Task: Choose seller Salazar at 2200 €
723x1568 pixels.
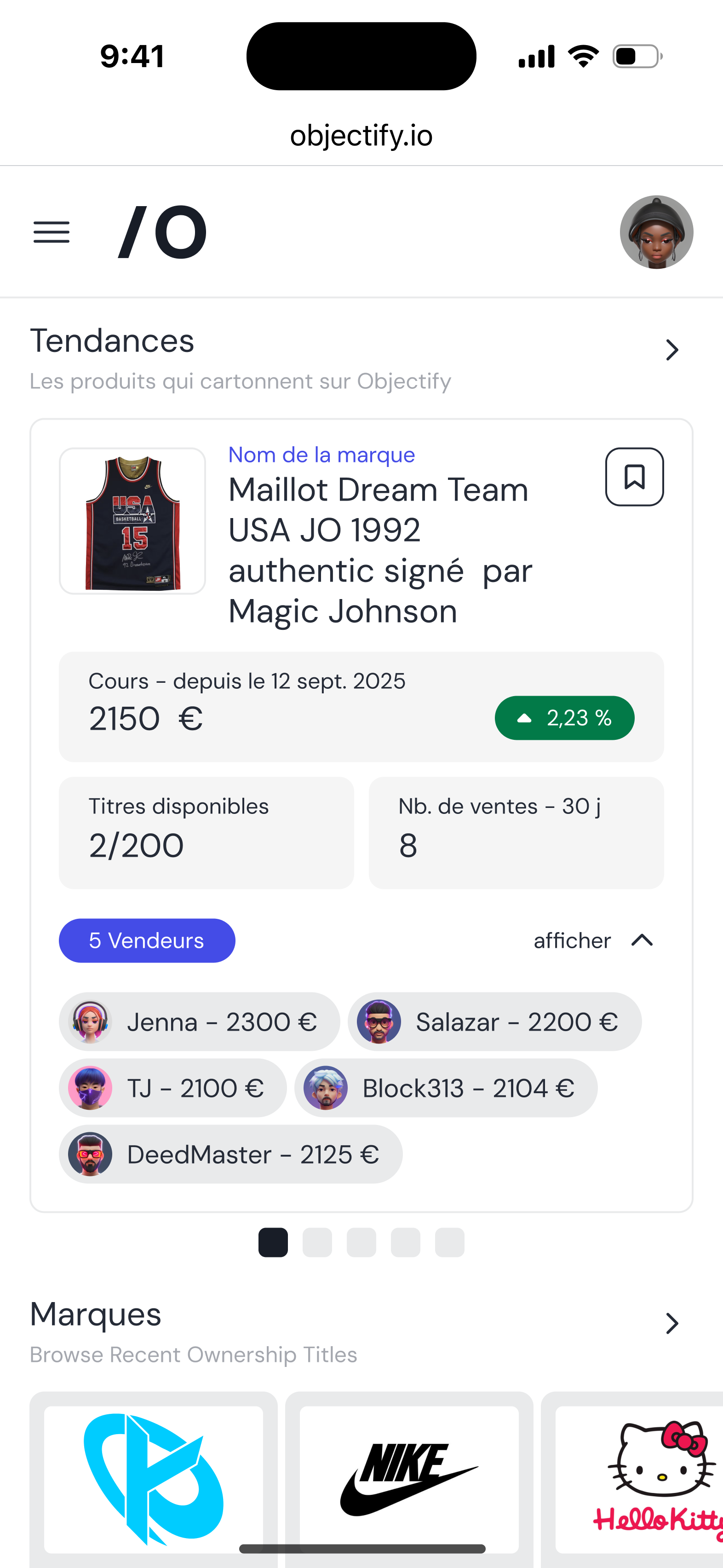Action: (x=494, y=1022)
